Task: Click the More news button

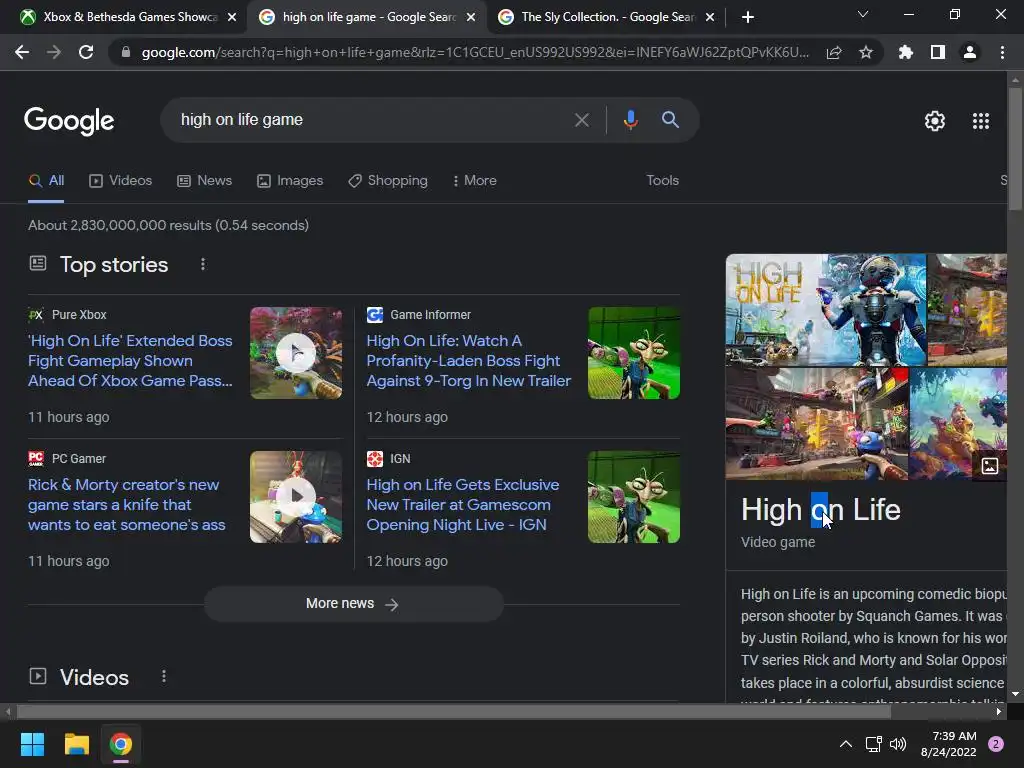Action: 353,603
